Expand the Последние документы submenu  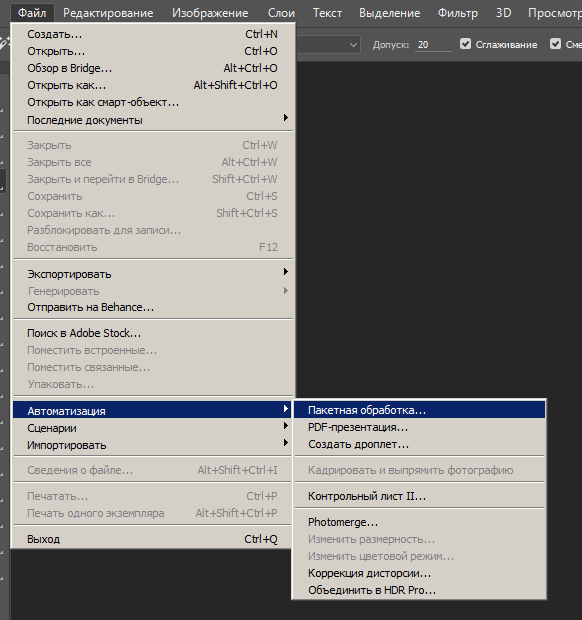coord(153,120)
